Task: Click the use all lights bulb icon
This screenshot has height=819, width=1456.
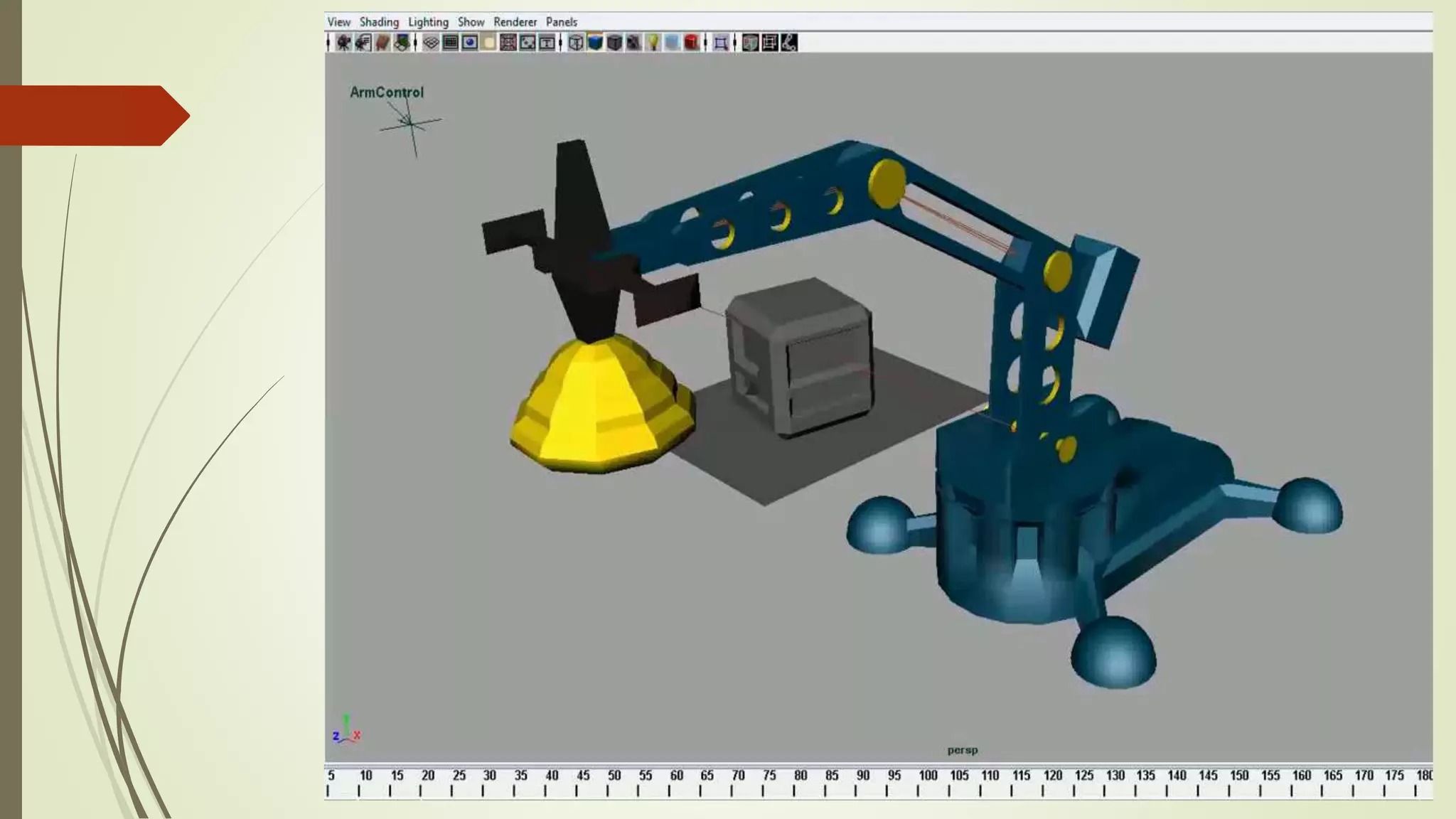Action: (x=653, y=43)
